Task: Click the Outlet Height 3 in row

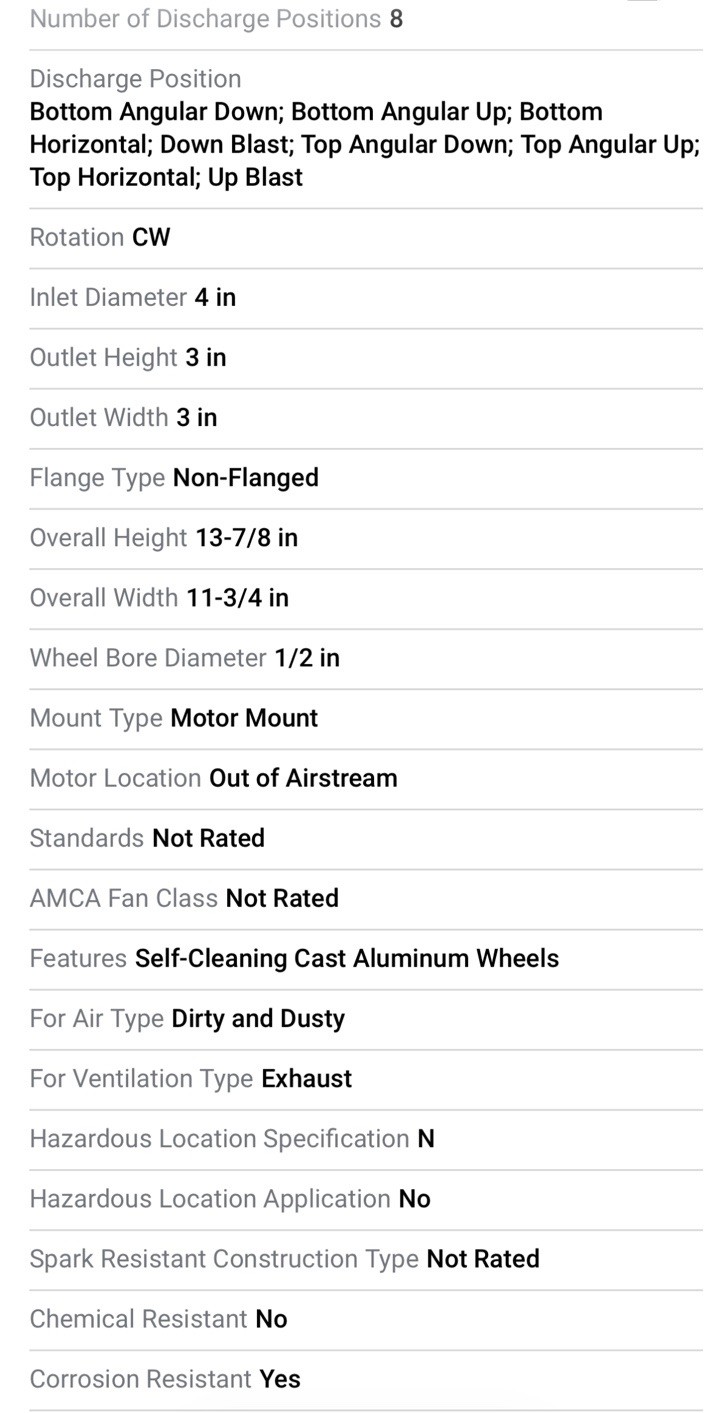Action: click(366, 358)
